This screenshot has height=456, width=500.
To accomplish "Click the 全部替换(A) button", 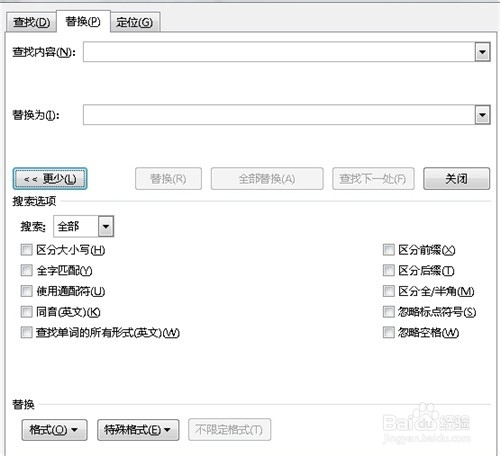I will (267, 179).
